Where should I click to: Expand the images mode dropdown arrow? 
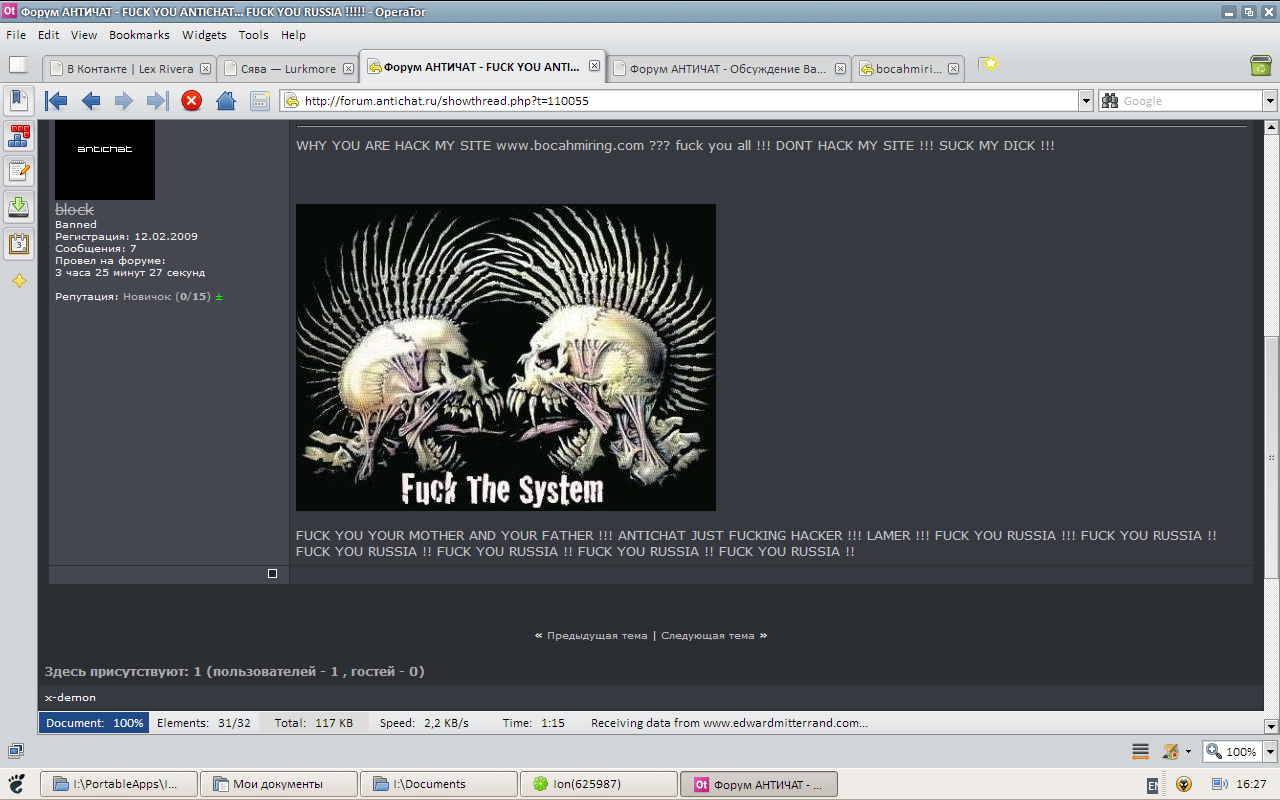coord(1188,752)
